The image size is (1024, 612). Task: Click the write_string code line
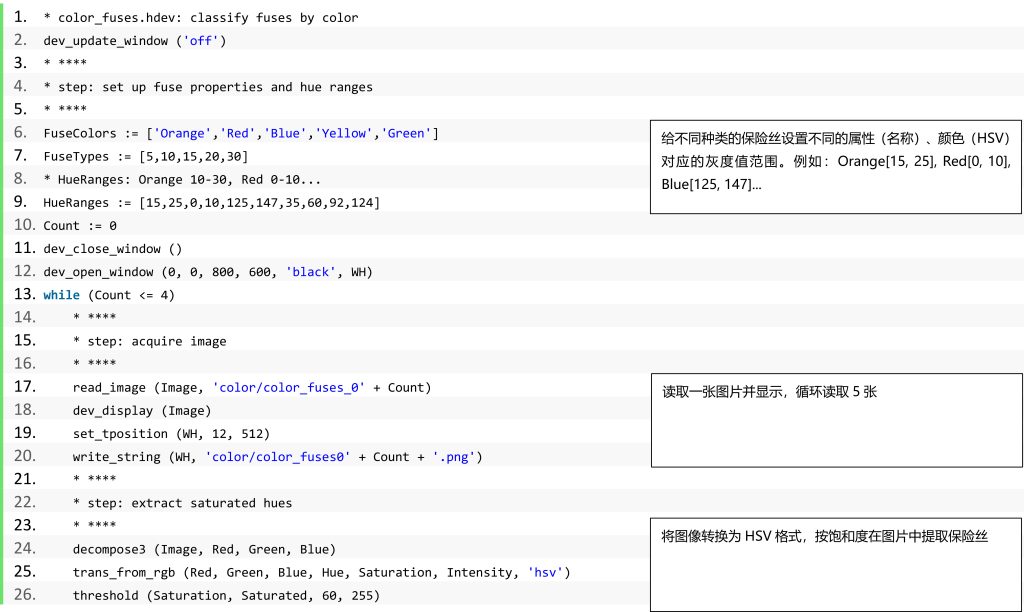pos(277,456)
